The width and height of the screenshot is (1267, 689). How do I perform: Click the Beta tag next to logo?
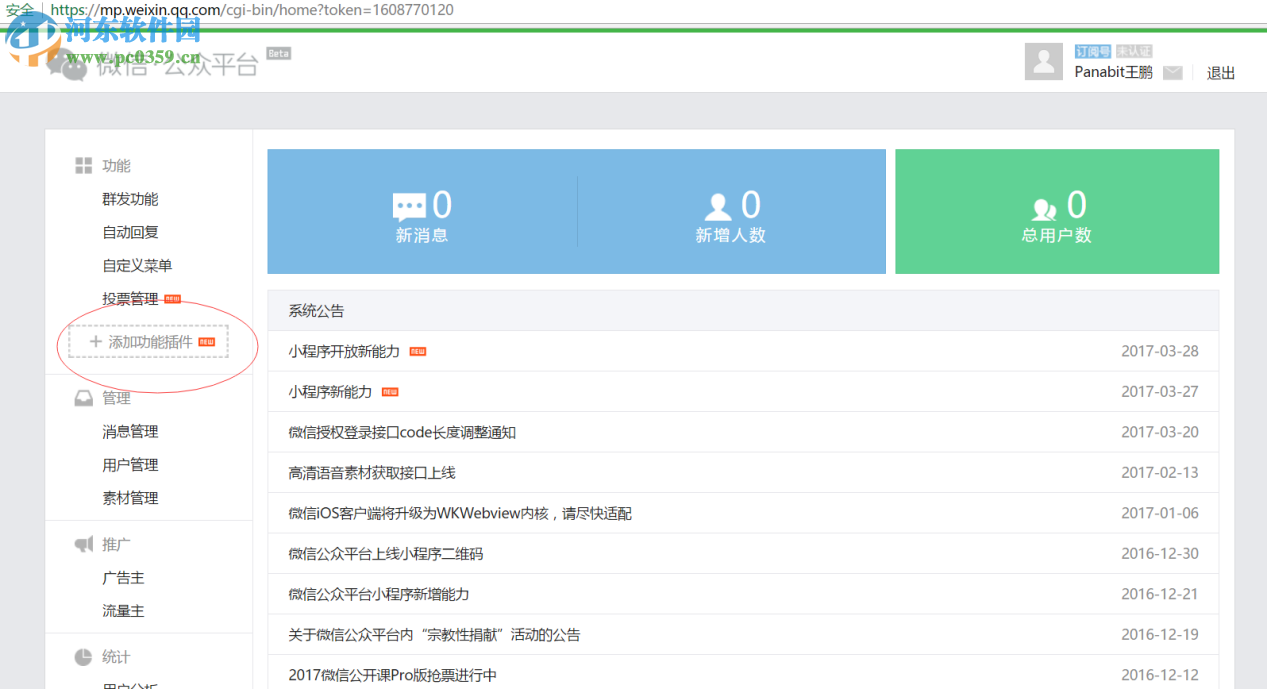coord(278,53)
